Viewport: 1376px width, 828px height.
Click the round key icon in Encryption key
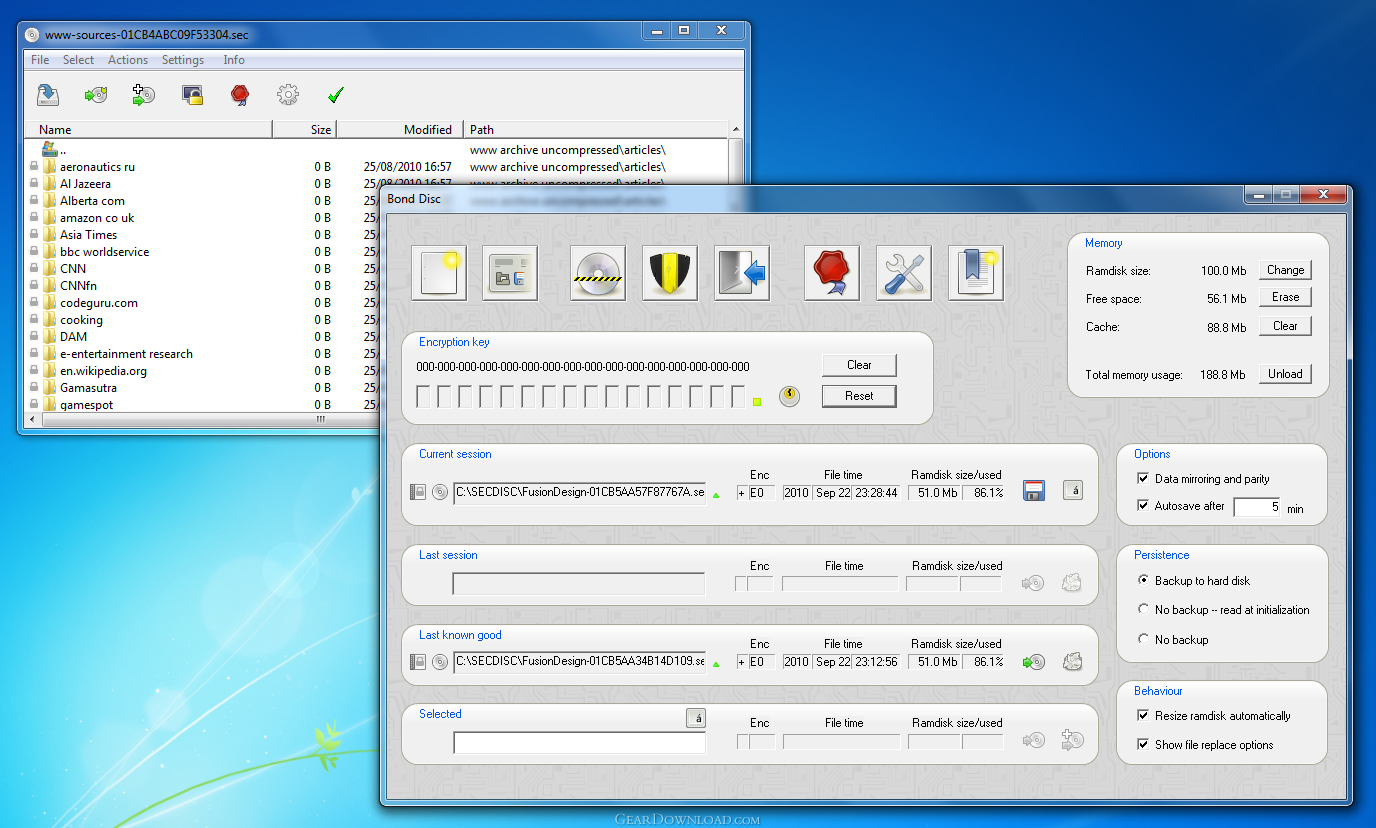[790, 396]
